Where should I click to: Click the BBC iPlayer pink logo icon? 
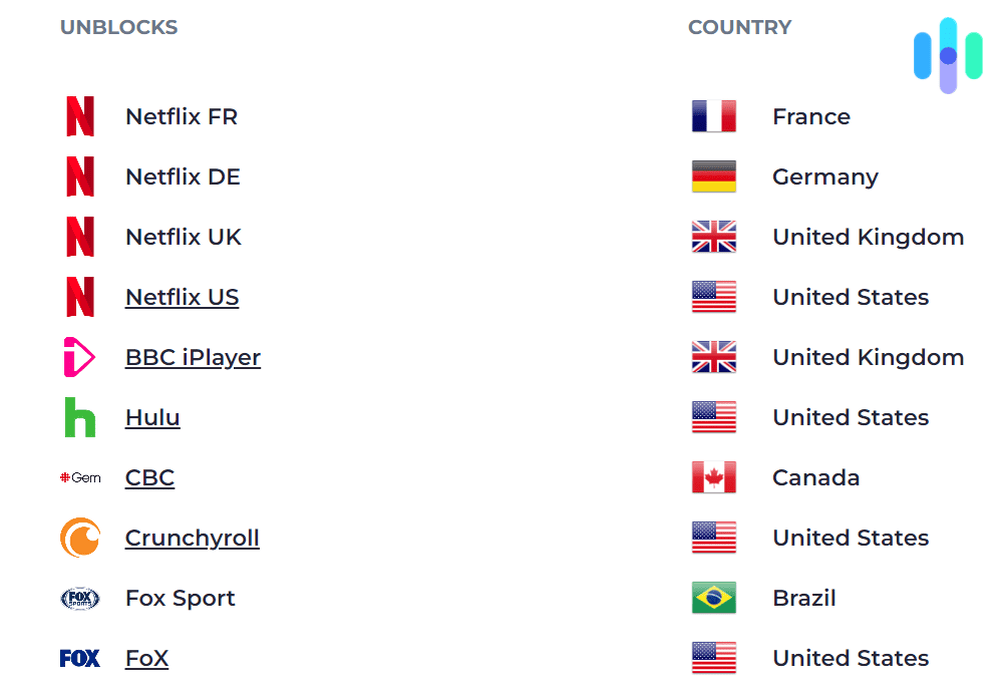tap(79, 358)
